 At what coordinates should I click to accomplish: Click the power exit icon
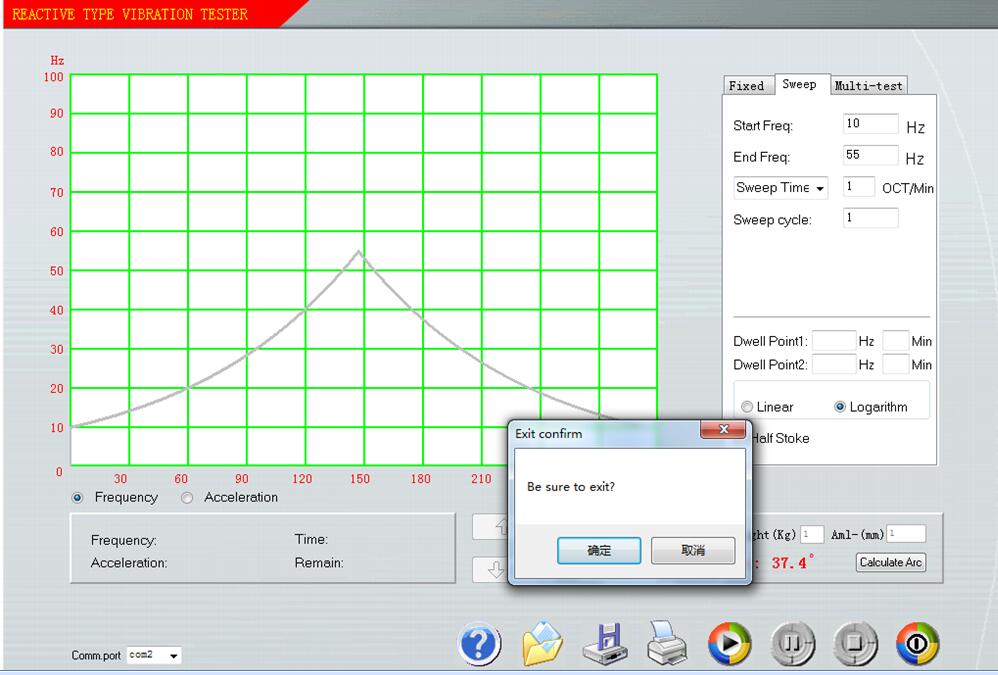click(917, 644)
